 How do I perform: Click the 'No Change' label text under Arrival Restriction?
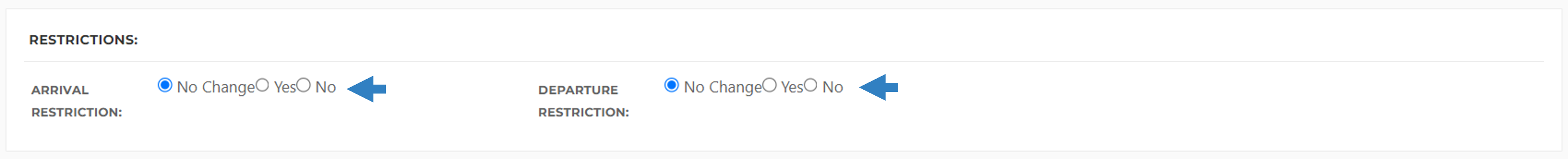[x=216, y=88]
